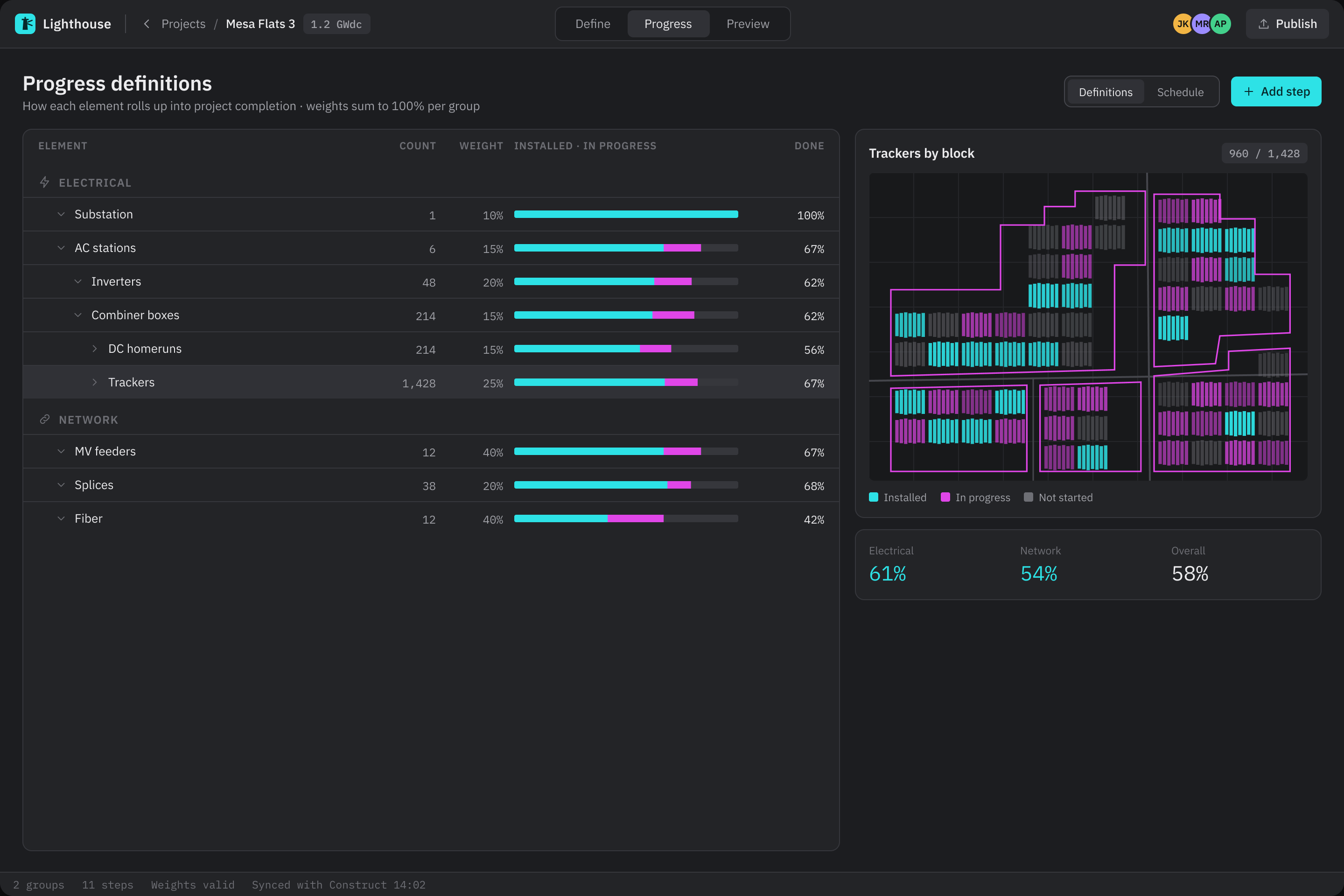This screenshot has height=896, width=1344.
Task: Click the Not started legend swatch
Action: tap(1029, 497)
